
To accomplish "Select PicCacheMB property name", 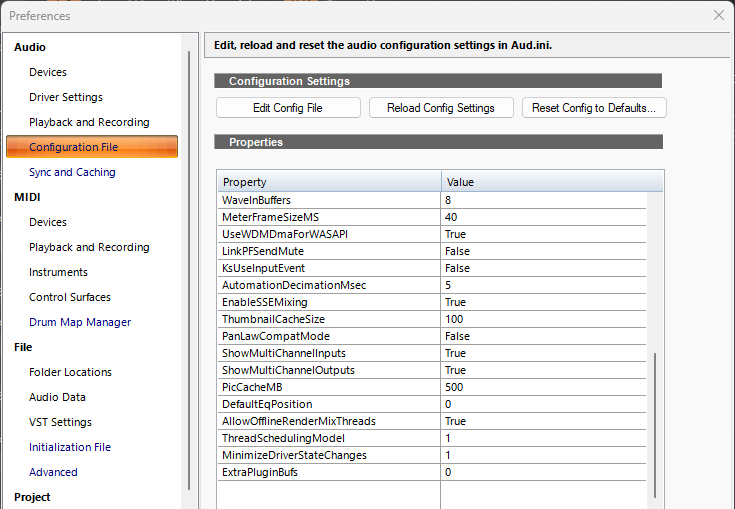I will pyautogui.click(x=252, y=387).
